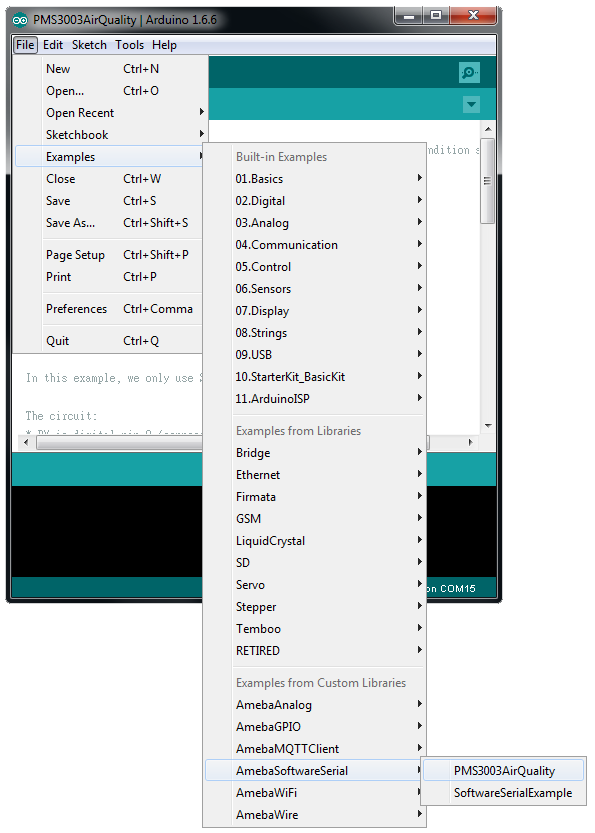Click the editor scroll up arrow
Image resolution: width=595 pixels, height=833 pixels.
point(488,129)
